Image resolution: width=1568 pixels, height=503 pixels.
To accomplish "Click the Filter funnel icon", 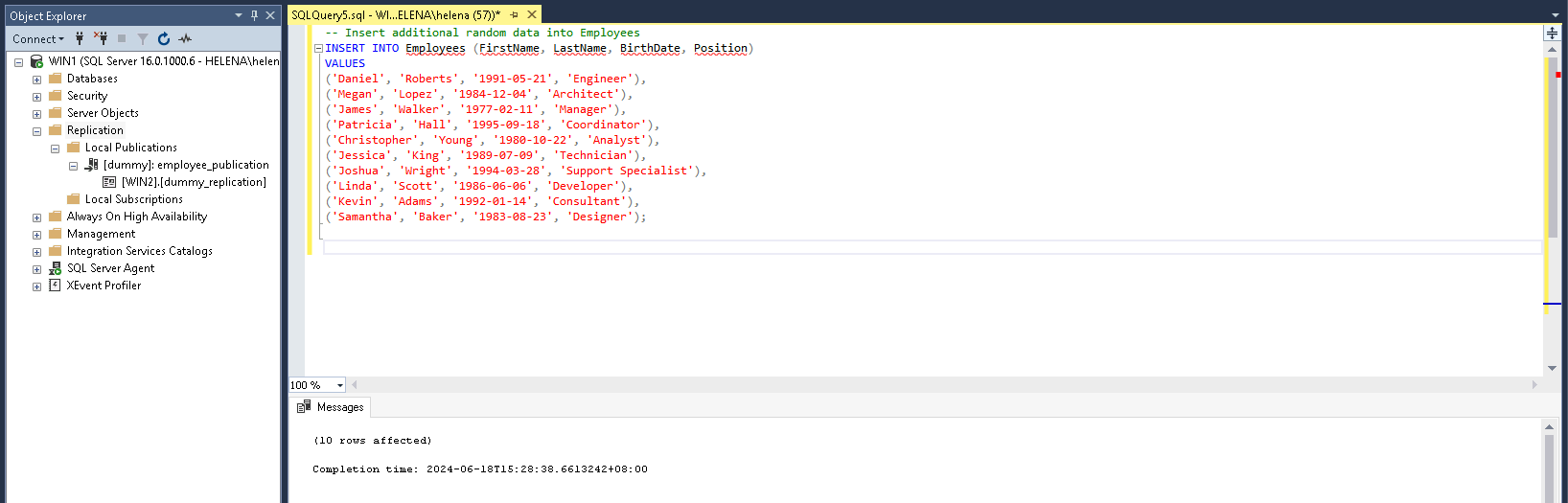I will tap(143, 38).
